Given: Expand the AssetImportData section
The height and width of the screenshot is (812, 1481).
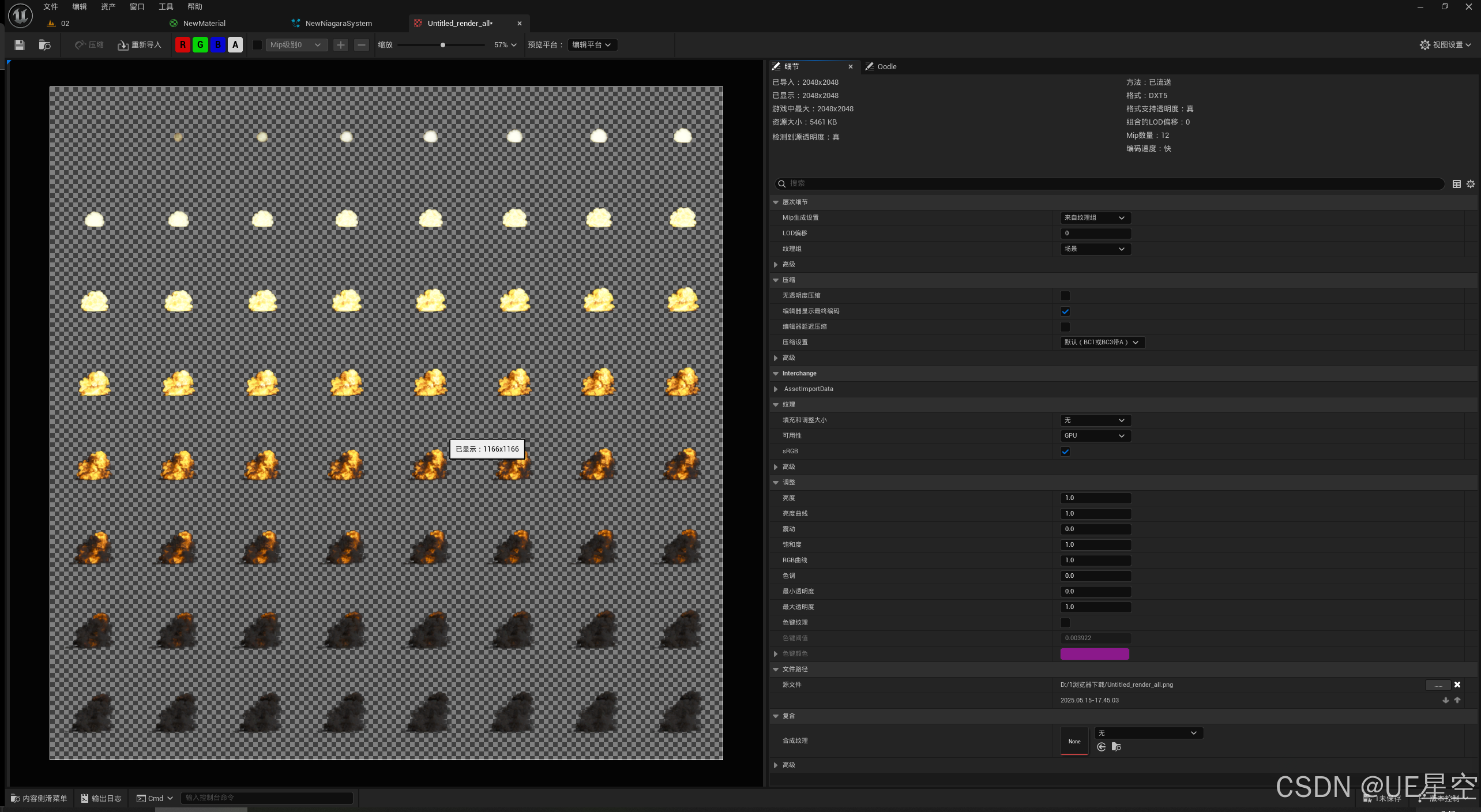Looking at the screenshot, I should 776,389.
